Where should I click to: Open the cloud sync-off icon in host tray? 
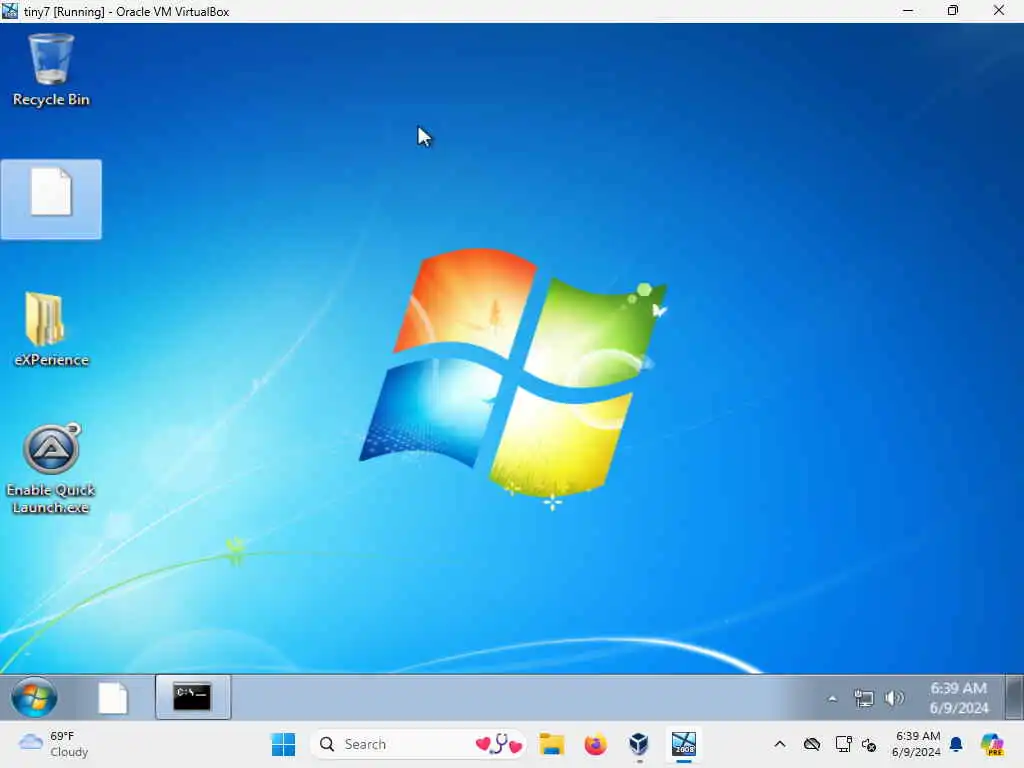click(x=812, y=744)
